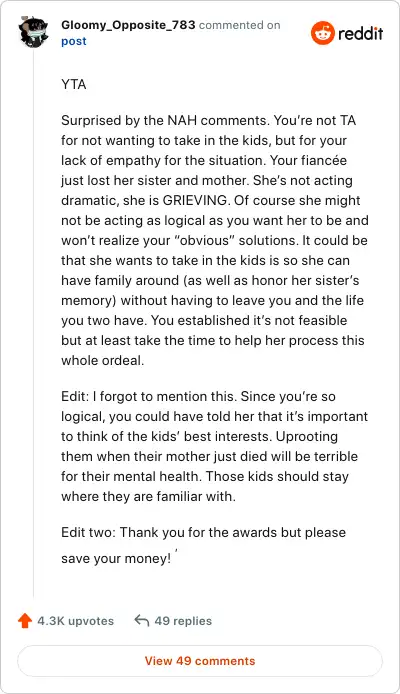The width and height of the screenshot is (400, 694).
Task: Click the "whole ordeal." closing line
Action: pos(103,360)
